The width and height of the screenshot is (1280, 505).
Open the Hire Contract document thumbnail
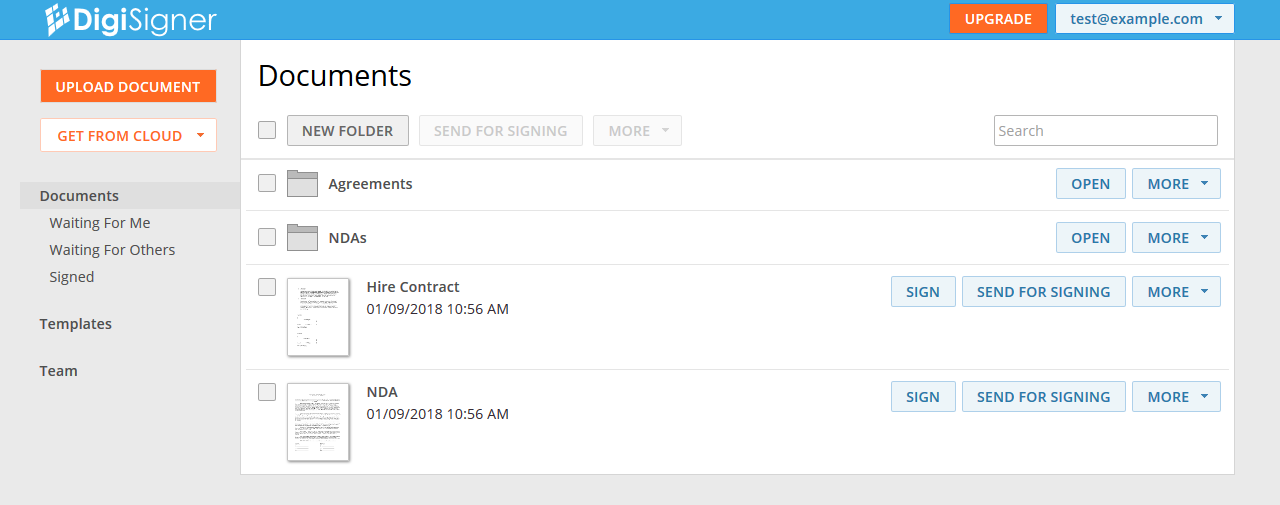click(318, 317)
